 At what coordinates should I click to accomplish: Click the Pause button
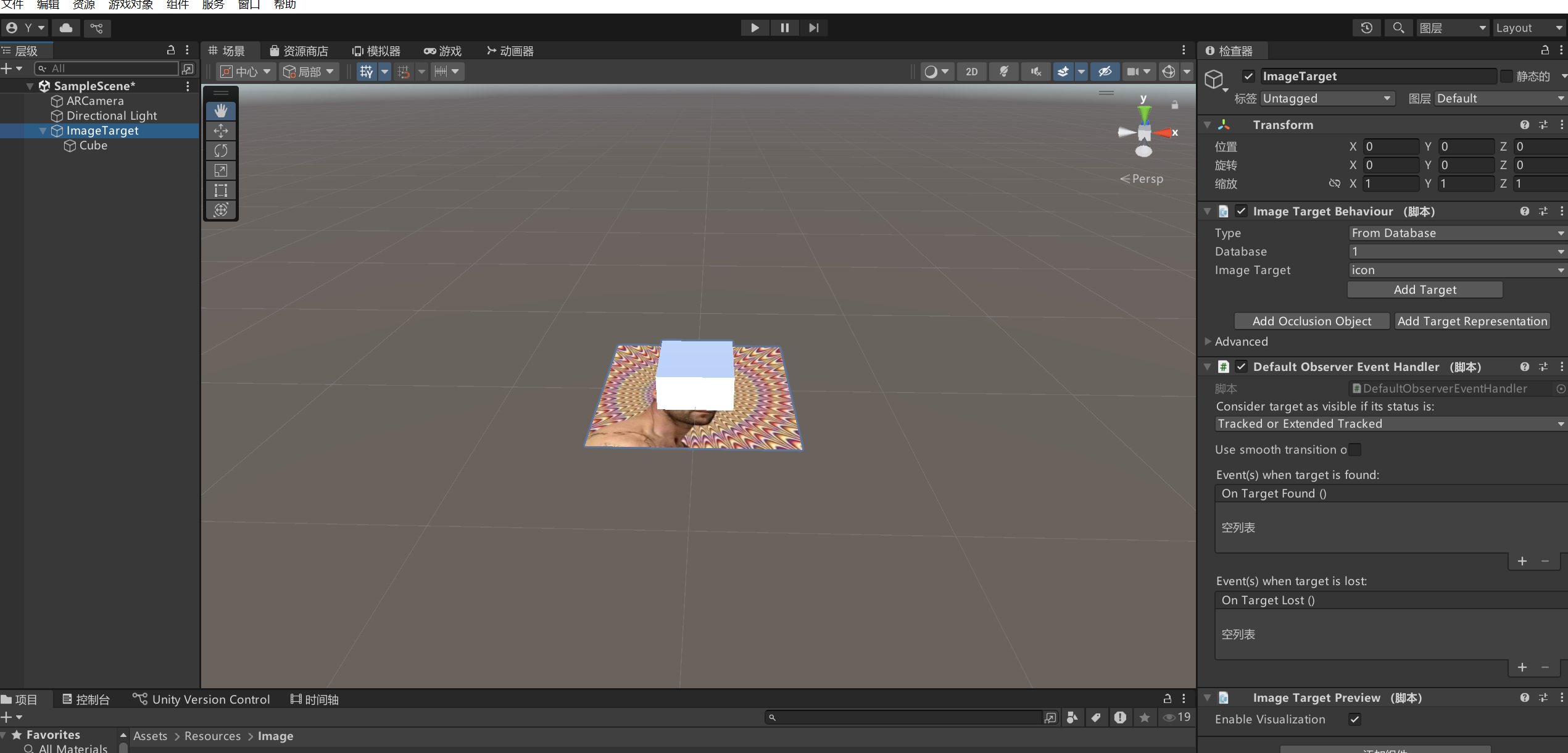[x=784, y=28]
